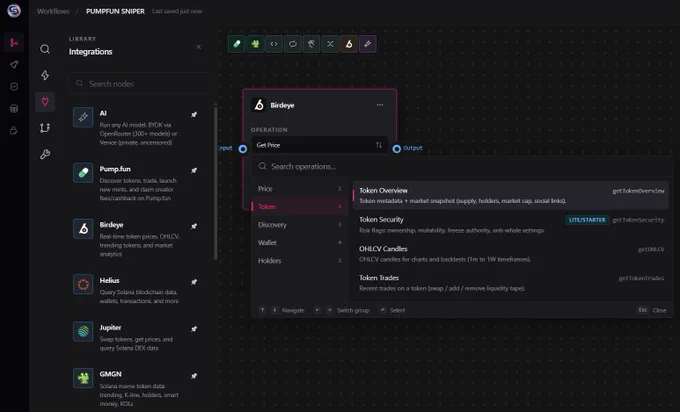Pin the Pump.fun integration

pos(194,170)
